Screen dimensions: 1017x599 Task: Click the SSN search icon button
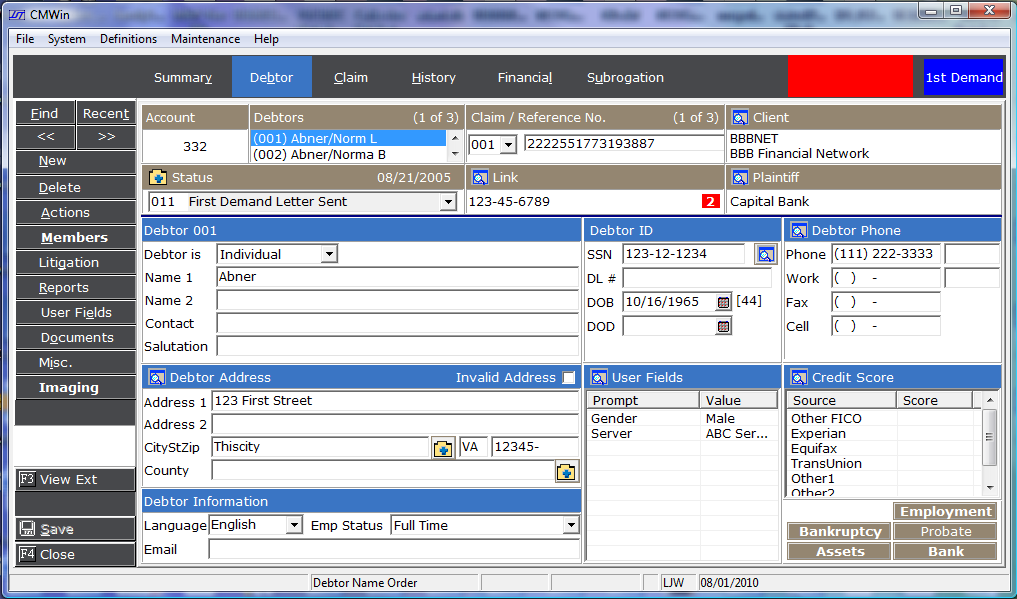[765, 255]
